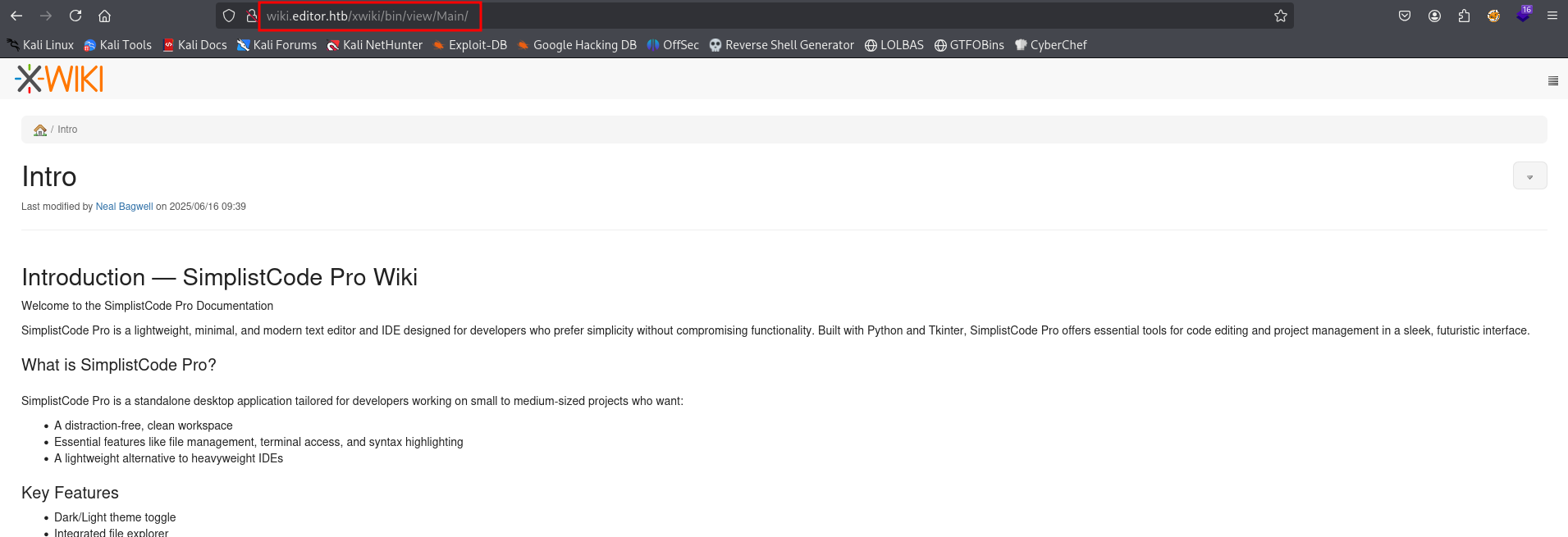Open the Pocket save icon

point(1405,16)
